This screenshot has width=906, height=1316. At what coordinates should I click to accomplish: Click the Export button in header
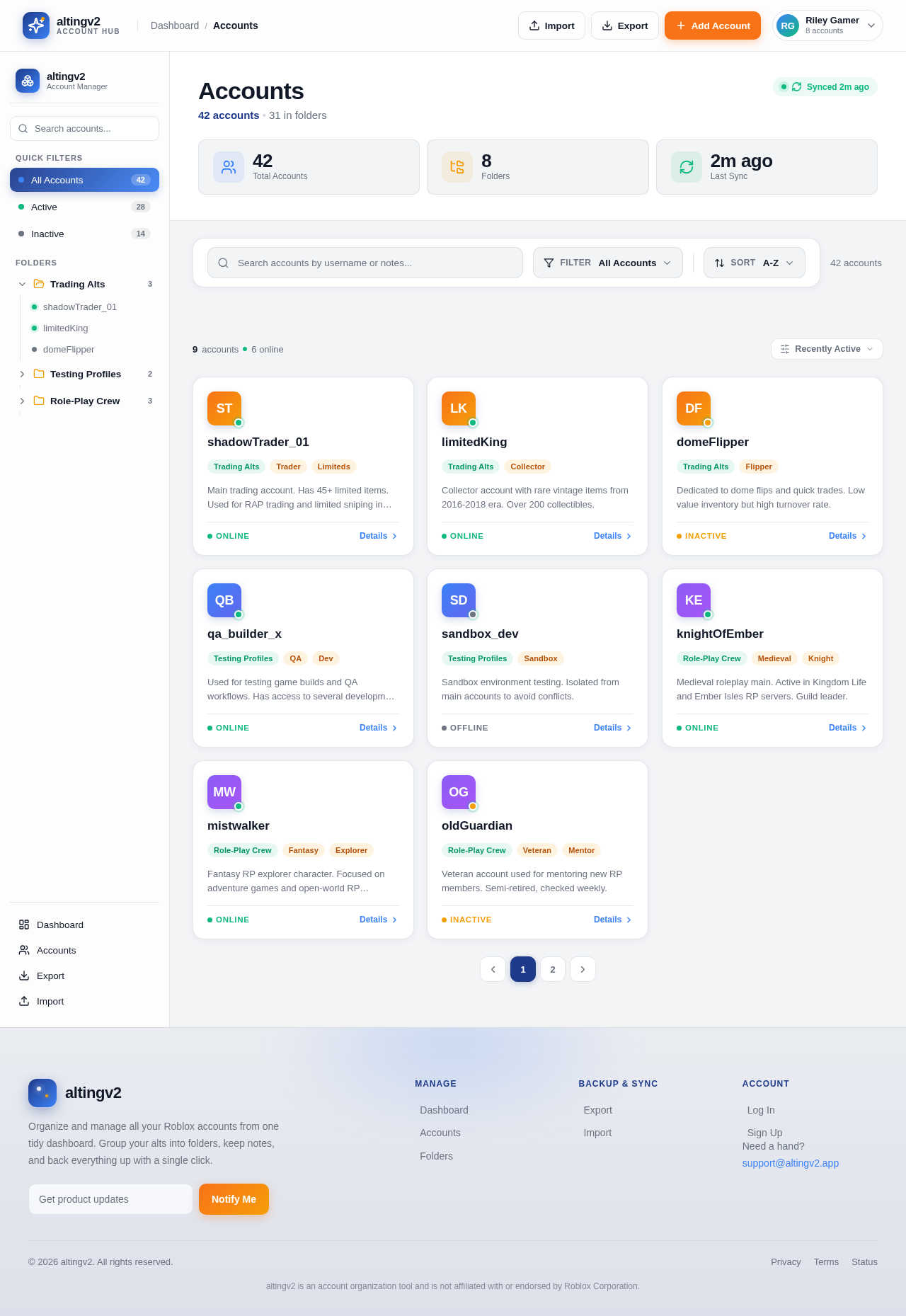624,25
